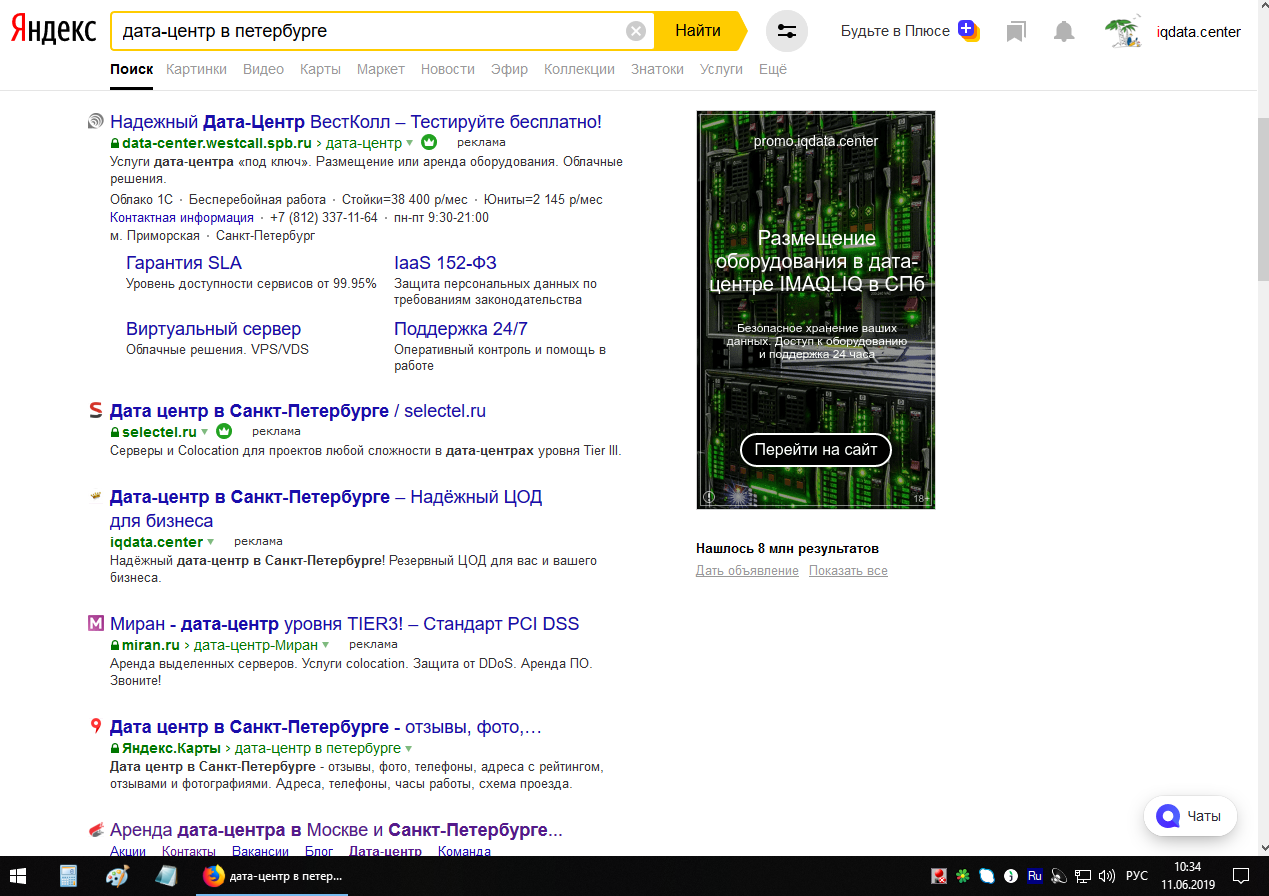Click the blue Ru keyboard tray icon
This screenshot has height=896, width=1269.
[x=1035, y=876]
